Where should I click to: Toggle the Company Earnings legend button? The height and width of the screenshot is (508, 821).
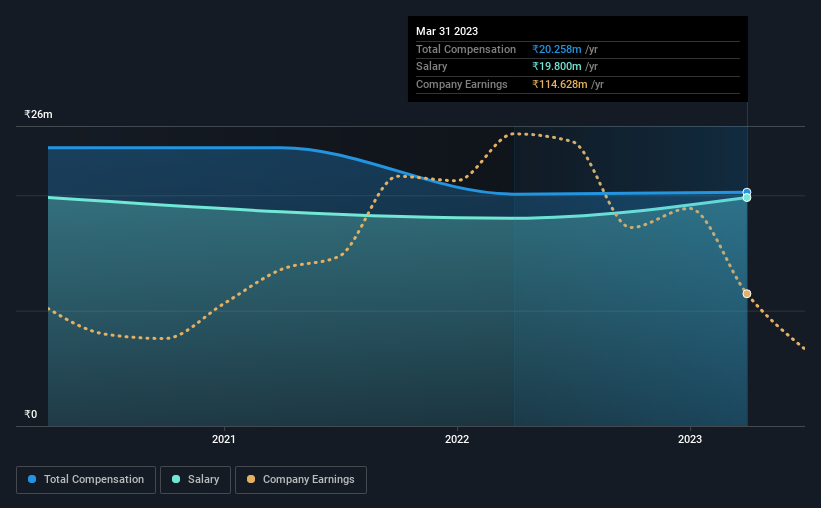coord(301,480)
